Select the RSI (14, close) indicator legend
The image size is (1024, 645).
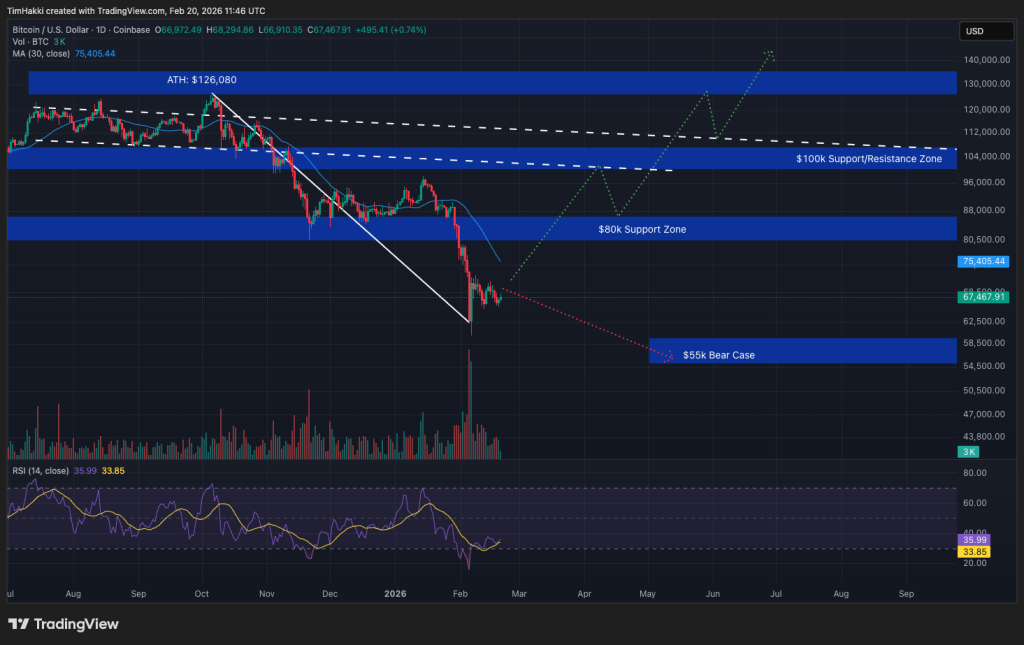coord(41,470)
